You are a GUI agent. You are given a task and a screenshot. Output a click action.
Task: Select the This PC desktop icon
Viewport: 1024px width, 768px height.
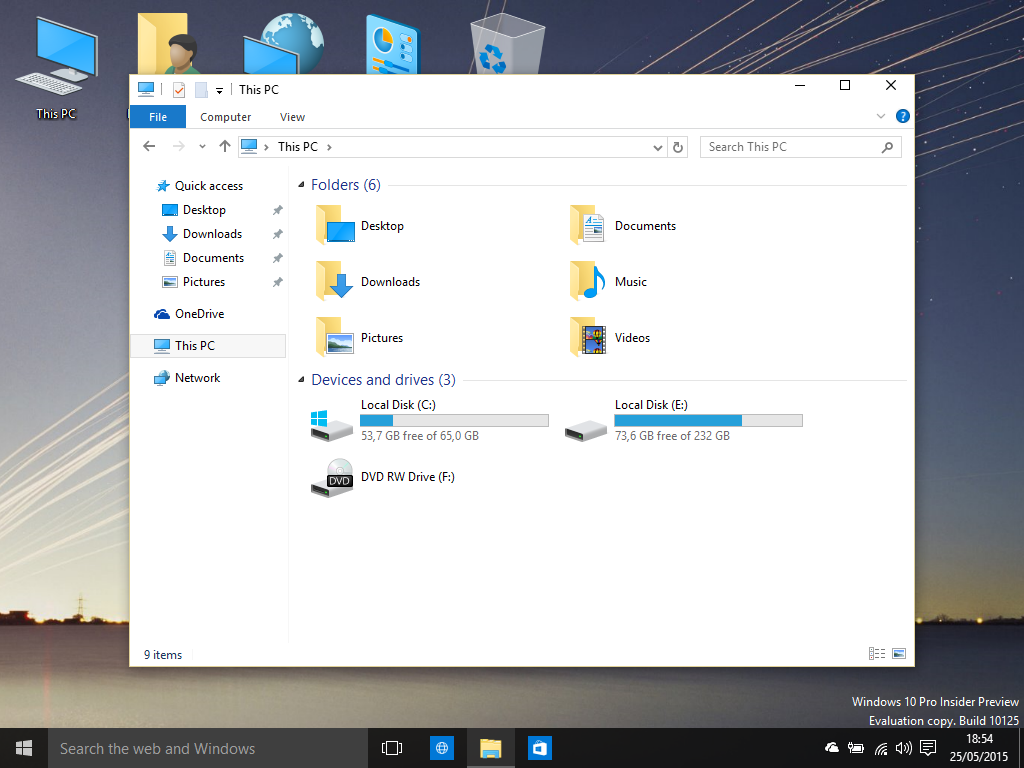tap(56, 69)
